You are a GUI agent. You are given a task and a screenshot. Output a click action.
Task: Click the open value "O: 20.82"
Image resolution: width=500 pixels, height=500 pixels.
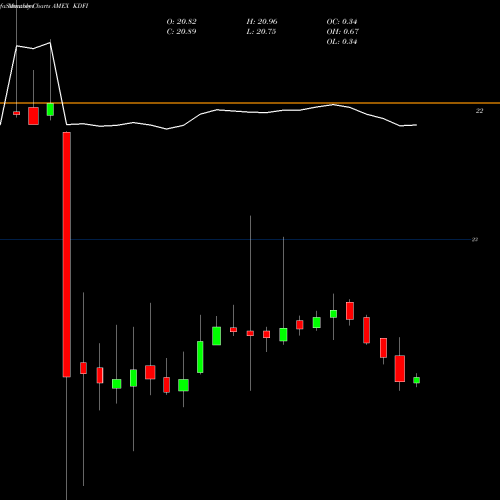pyautogui.click(x=181, y=22)
